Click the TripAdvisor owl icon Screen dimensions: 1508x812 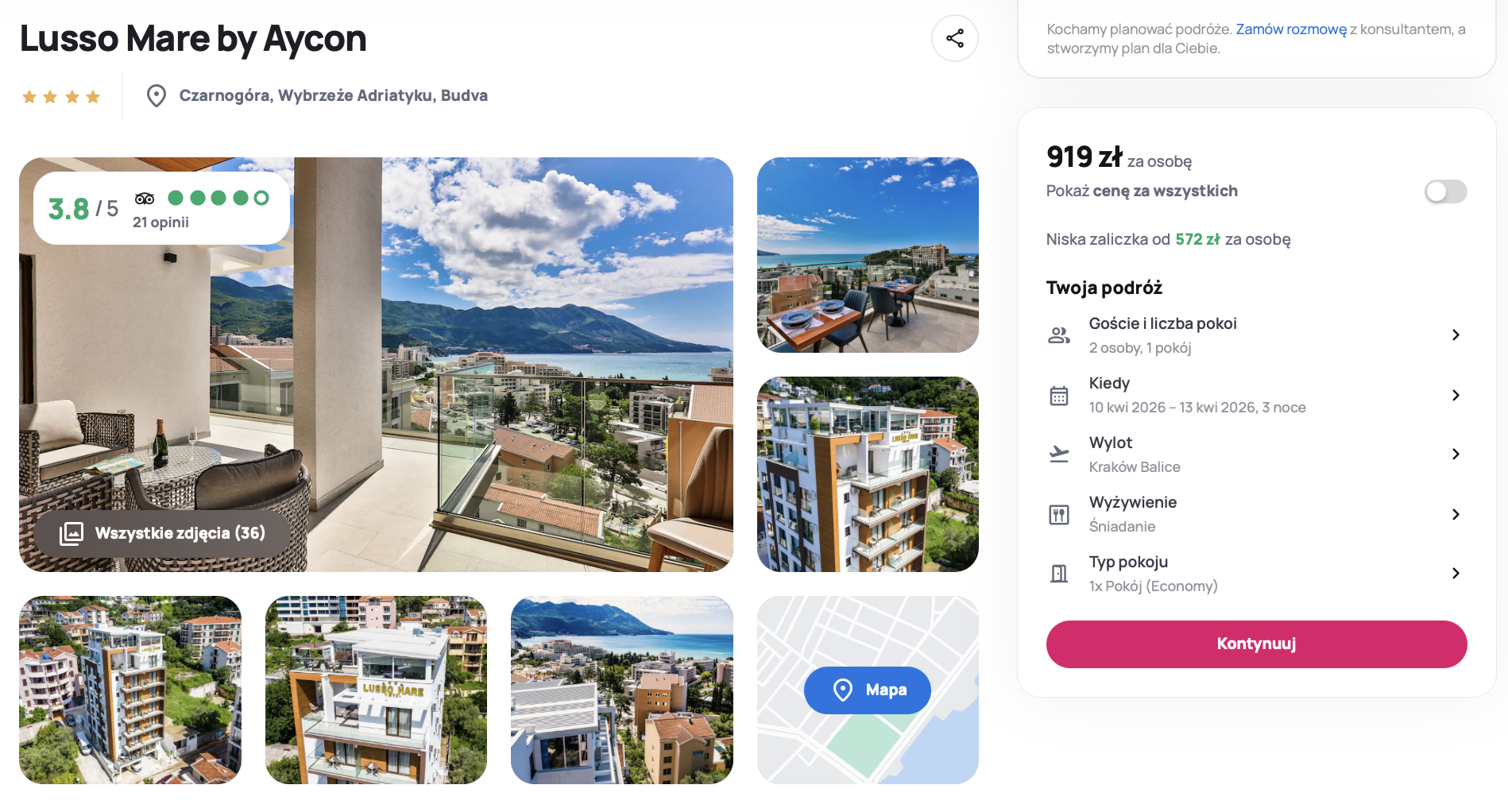[145, 199]
